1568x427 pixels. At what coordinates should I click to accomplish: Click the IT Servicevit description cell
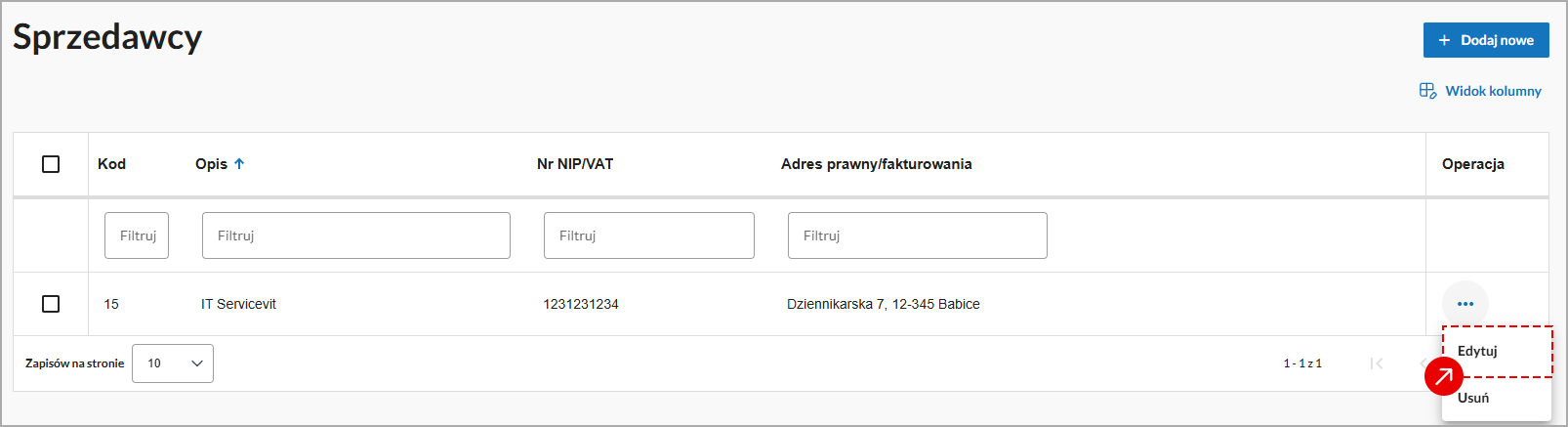pyautogui.click(x=238, y=304)
